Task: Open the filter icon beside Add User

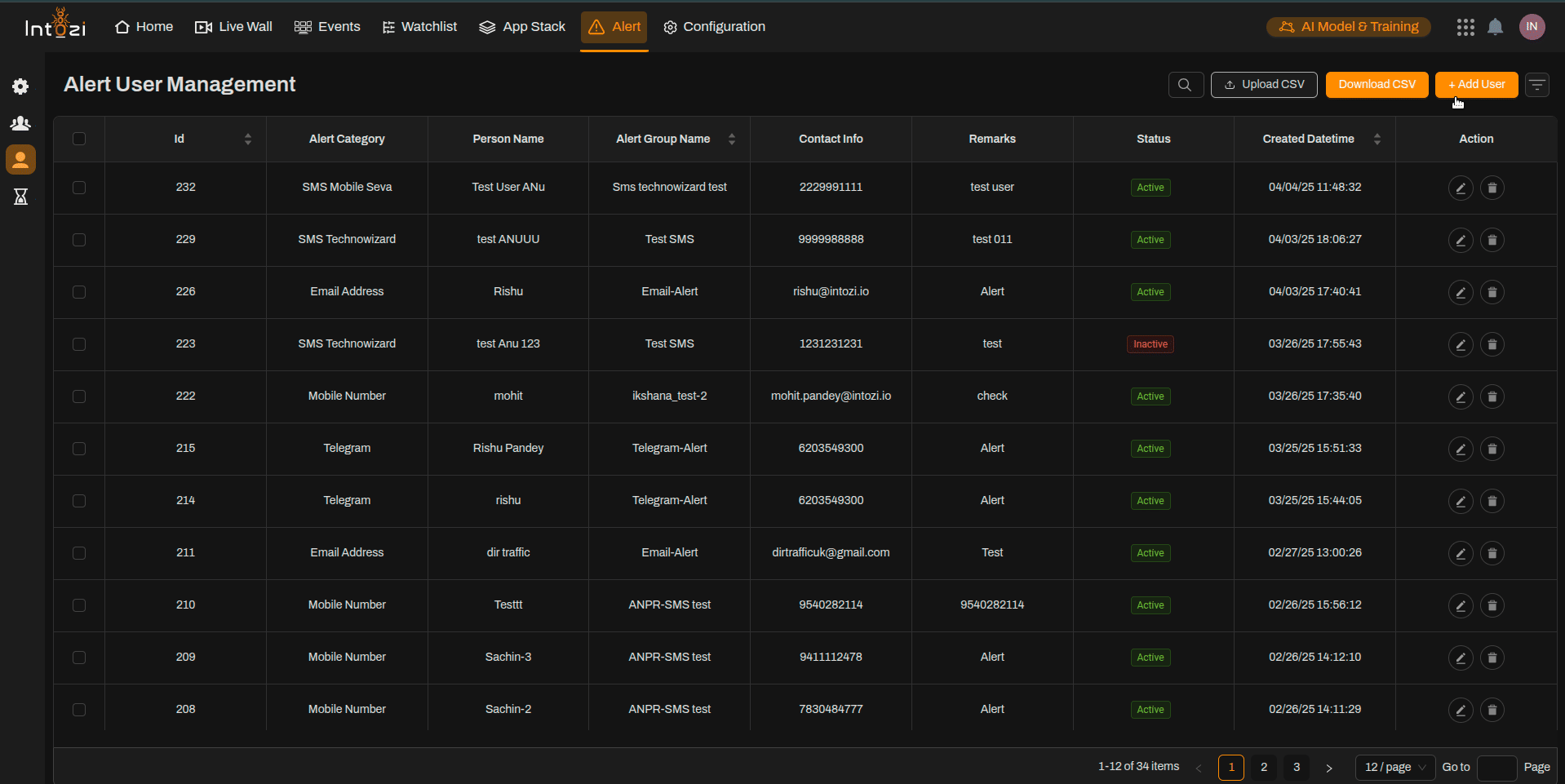Action: point(1537,85)
